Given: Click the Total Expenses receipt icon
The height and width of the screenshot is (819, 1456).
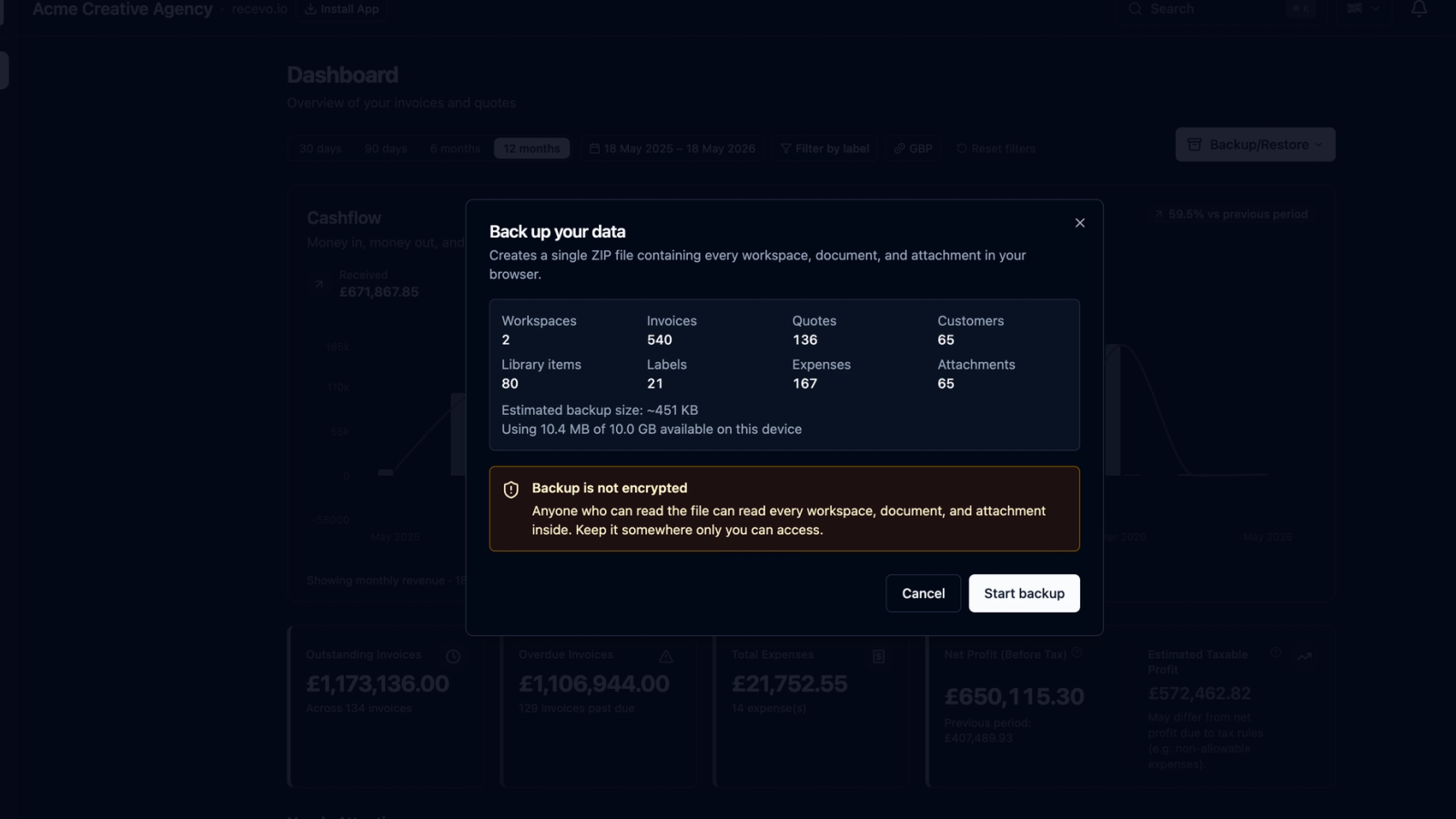Looking at the screenshot, I should pyautogui.click(x=879, y=656).
